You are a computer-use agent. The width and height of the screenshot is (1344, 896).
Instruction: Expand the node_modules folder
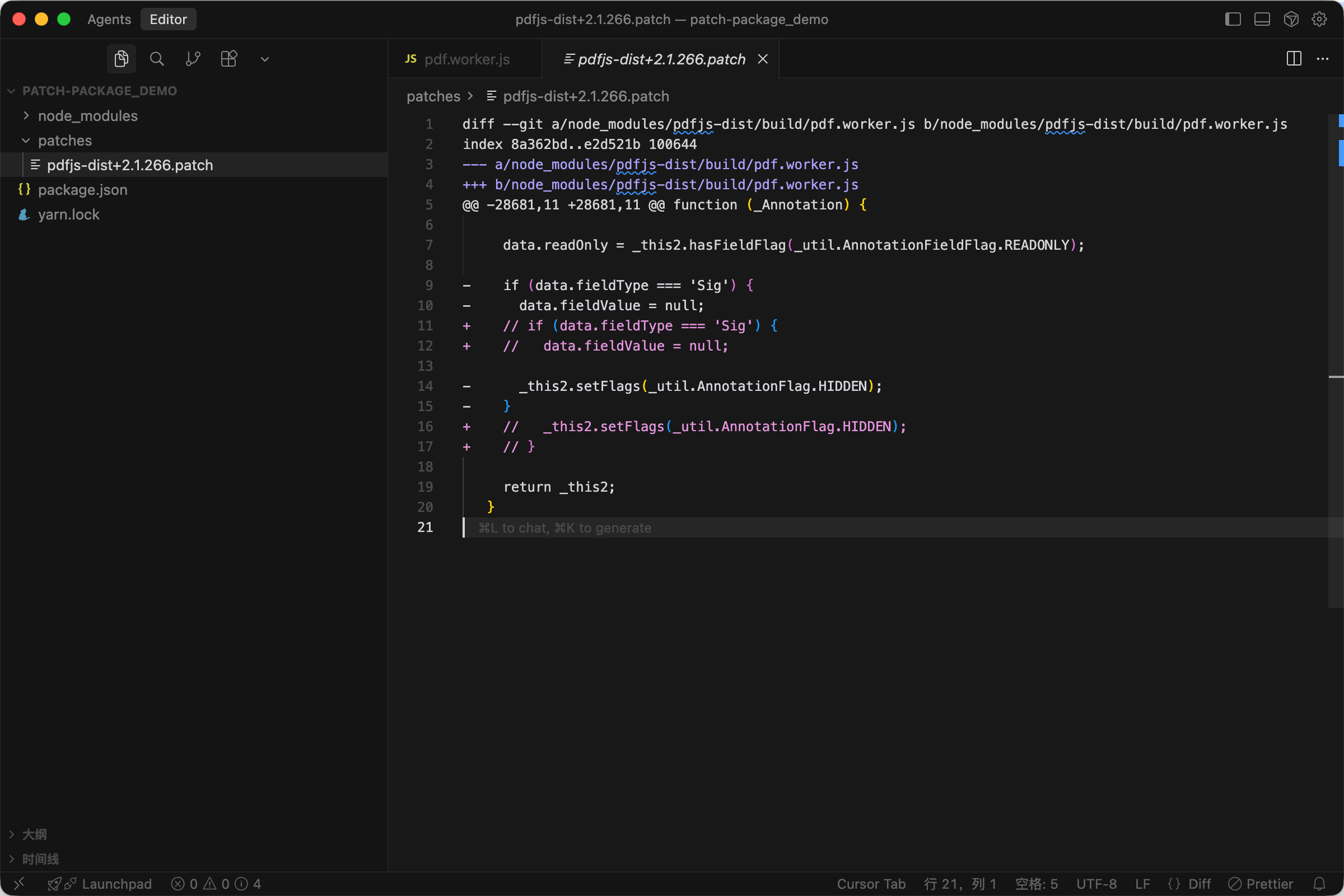[87, 116]
